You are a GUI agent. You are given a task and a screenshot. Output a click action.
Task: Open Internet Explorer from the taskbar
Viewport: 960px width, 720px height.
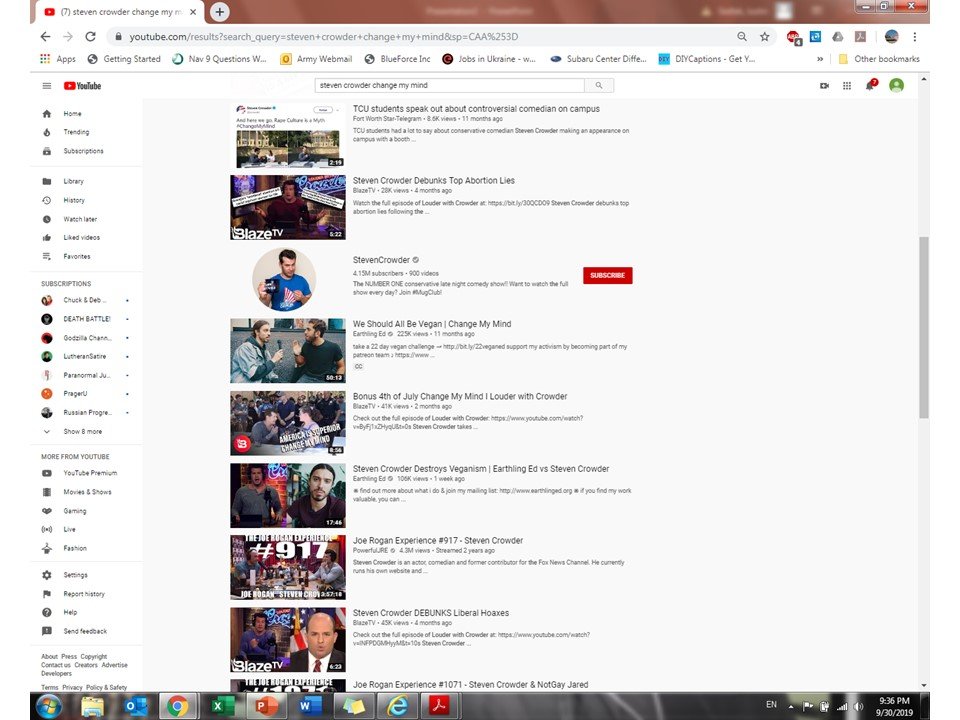click(x=396, y=707)
